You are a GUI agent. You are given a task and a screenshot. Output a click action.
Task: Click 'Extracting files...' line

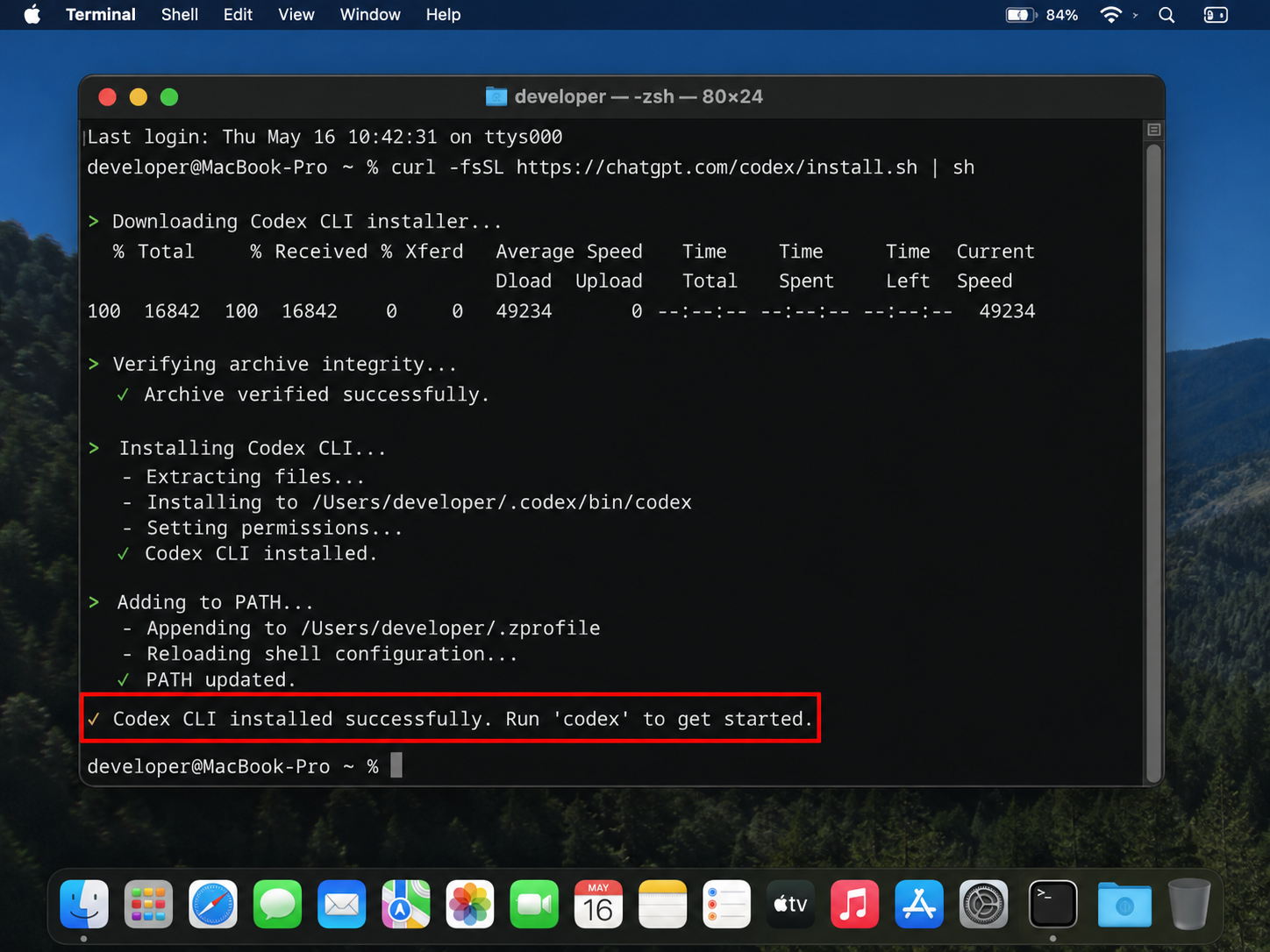pyautogui.click(x=255, y=477)
